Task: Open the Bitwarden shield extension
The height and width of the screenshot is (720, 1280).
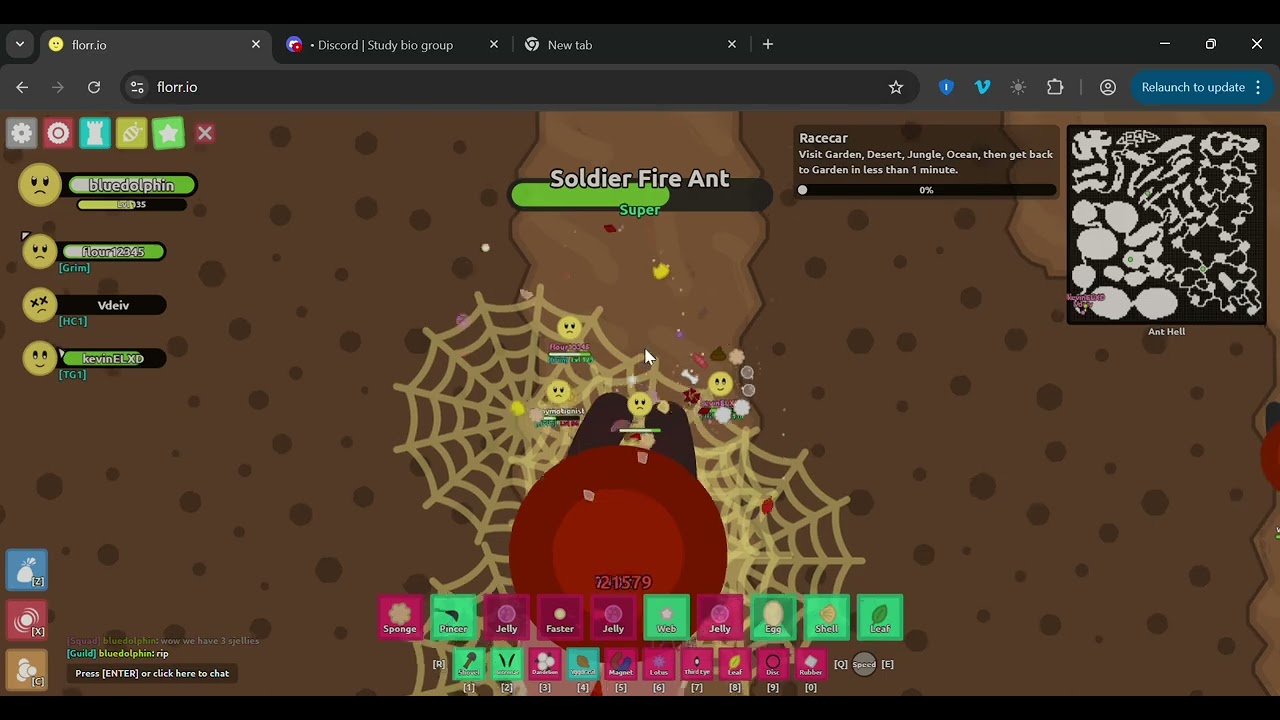Action: tap(946, 87)
